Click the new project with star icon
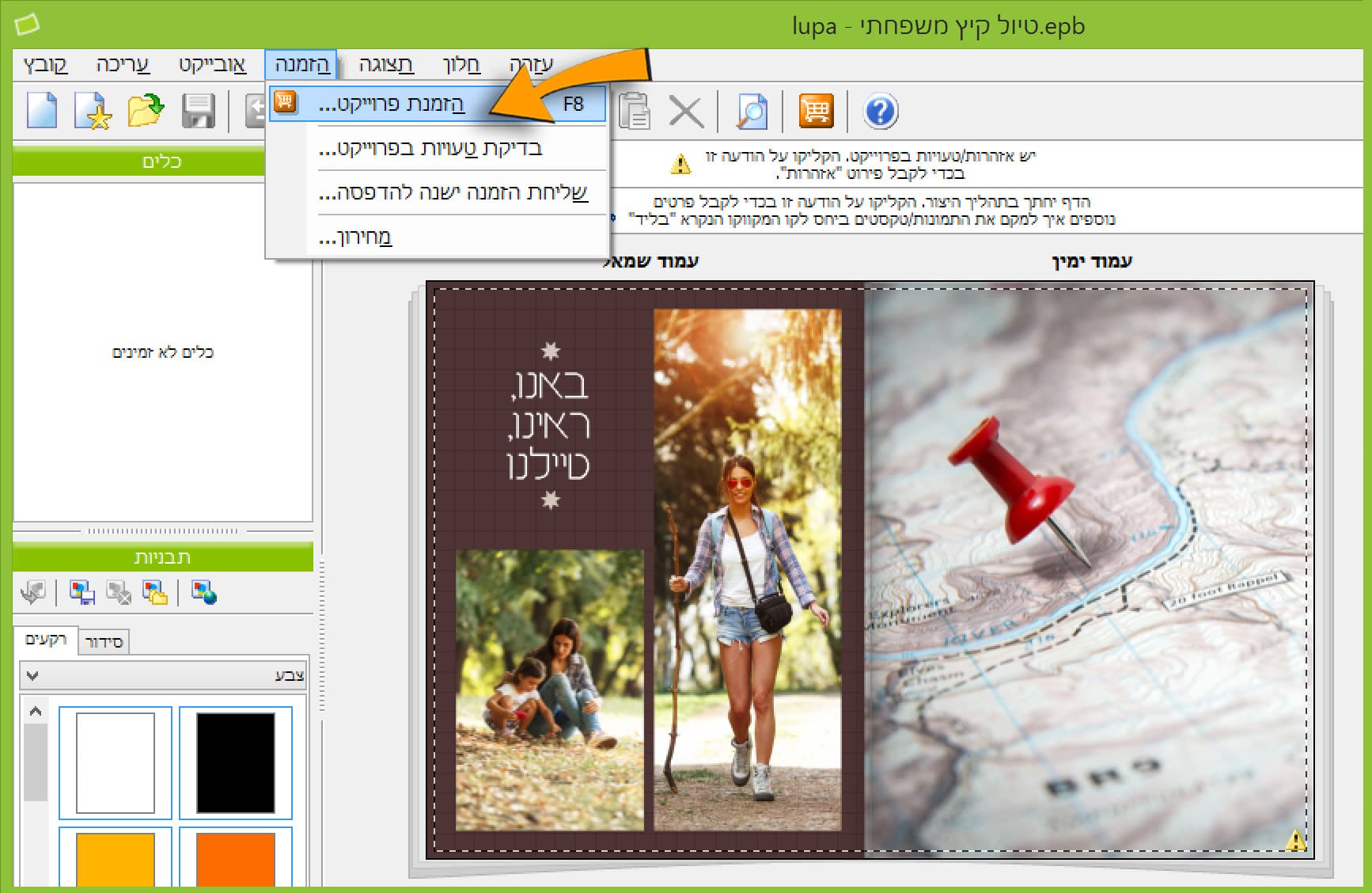Image resolution: width=1372 pixels, height=893 pixels. pos(93,111)
